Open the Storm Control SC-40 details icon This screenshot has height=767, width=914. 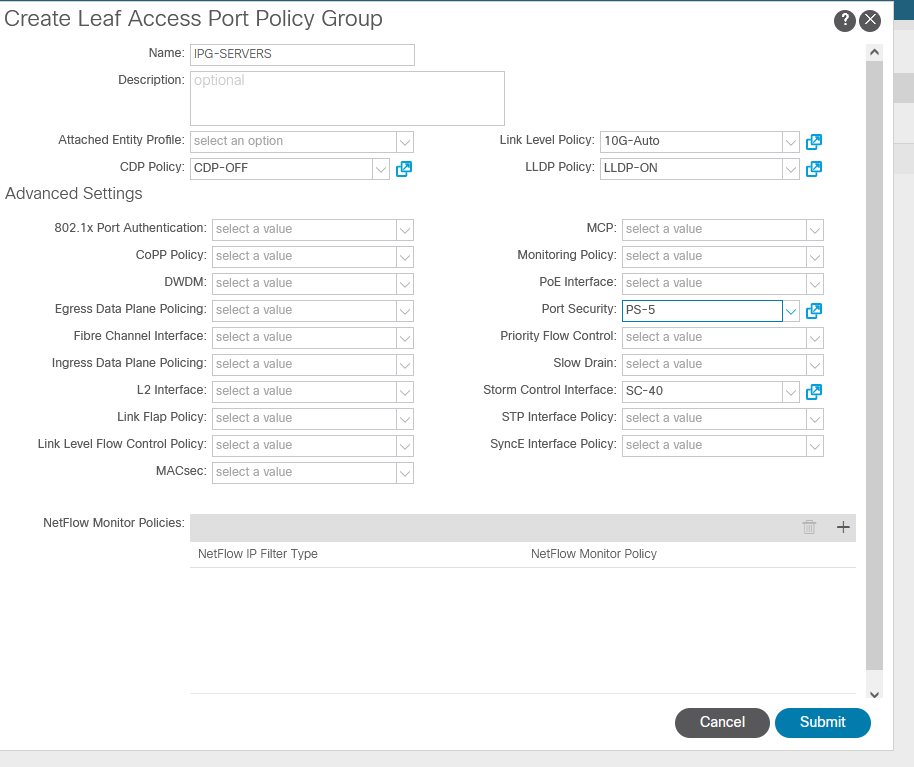(814, 392)
